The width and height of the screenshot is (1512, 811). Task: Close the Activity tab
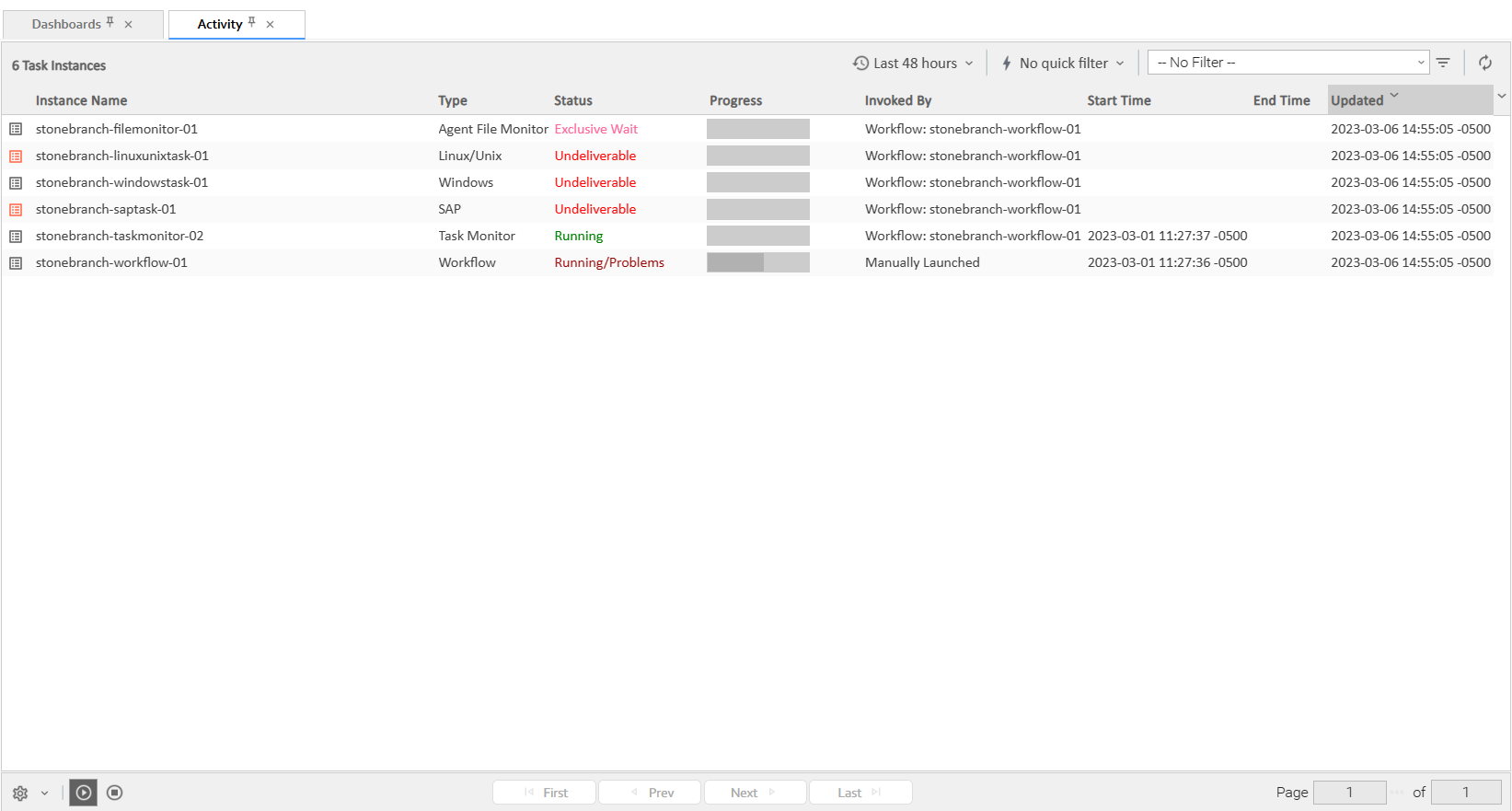[271, 25]
